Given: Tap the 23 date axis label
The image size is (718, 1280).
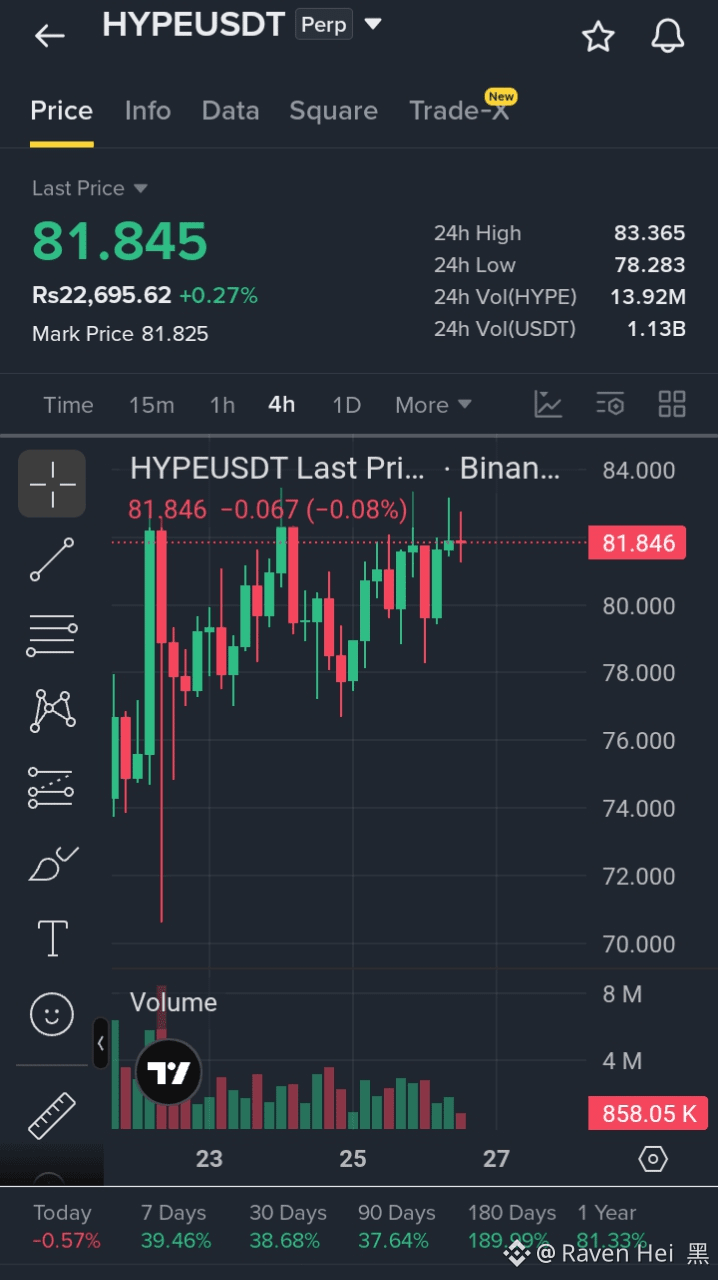Looking at the screenshot, I should [209, 1159].
